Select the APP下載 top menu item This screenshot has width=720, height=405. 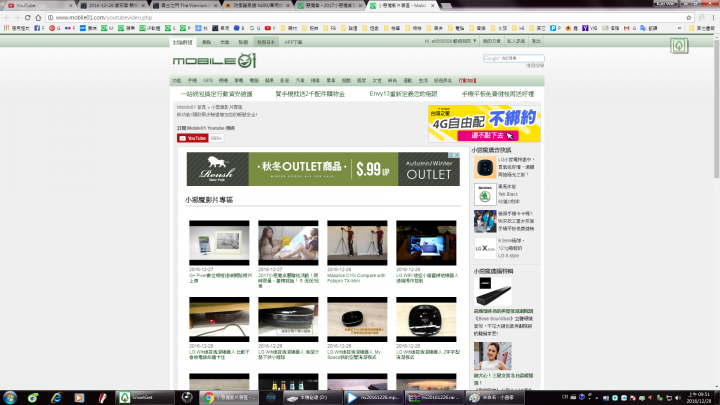tap(293, 42)
